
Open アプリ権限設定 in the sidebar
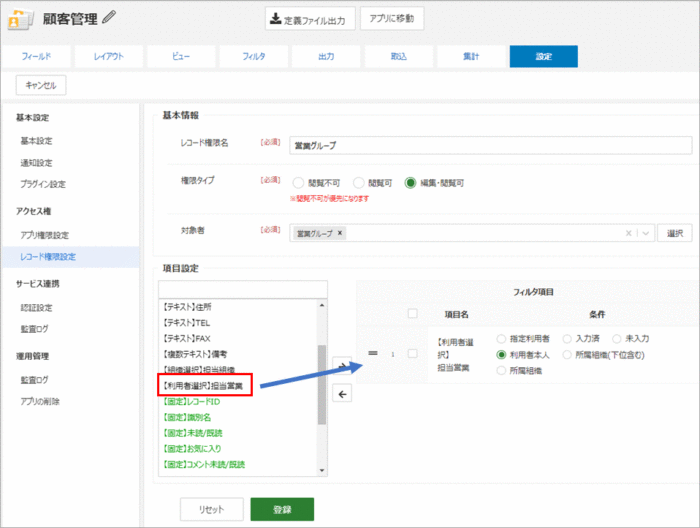pyautogui.click(x=45, y=235)
